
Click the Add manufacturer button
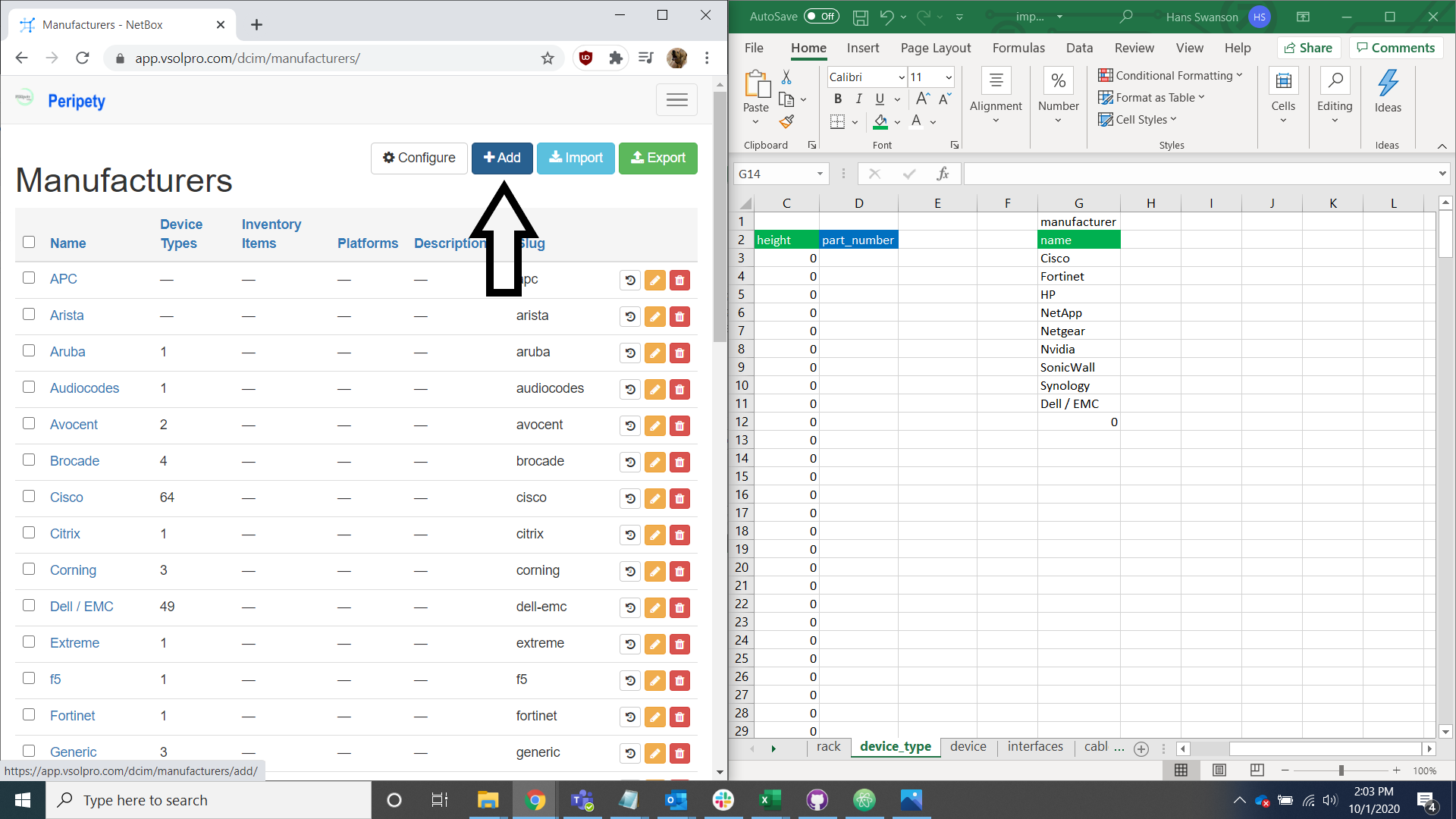point(502,158)
